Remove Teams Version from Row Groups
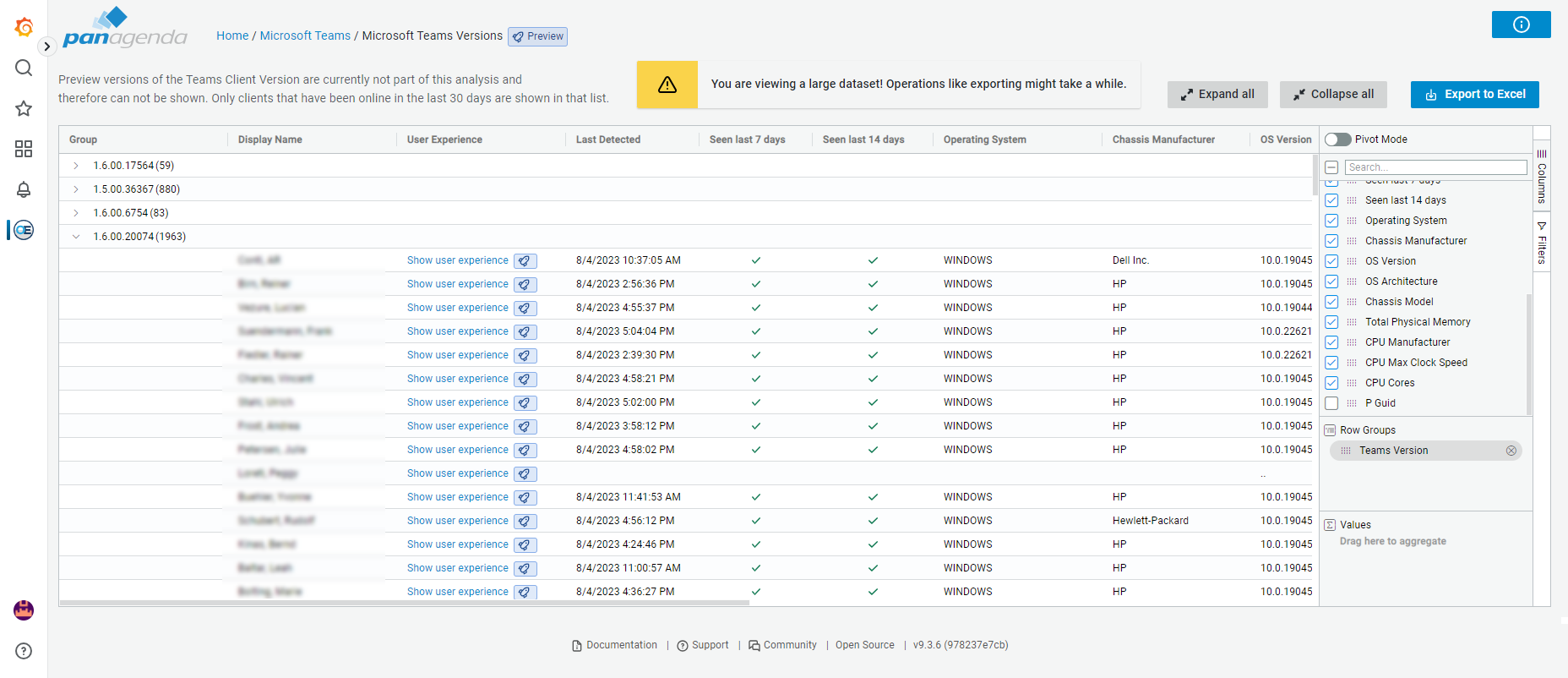 click(x=1511, y=451)
